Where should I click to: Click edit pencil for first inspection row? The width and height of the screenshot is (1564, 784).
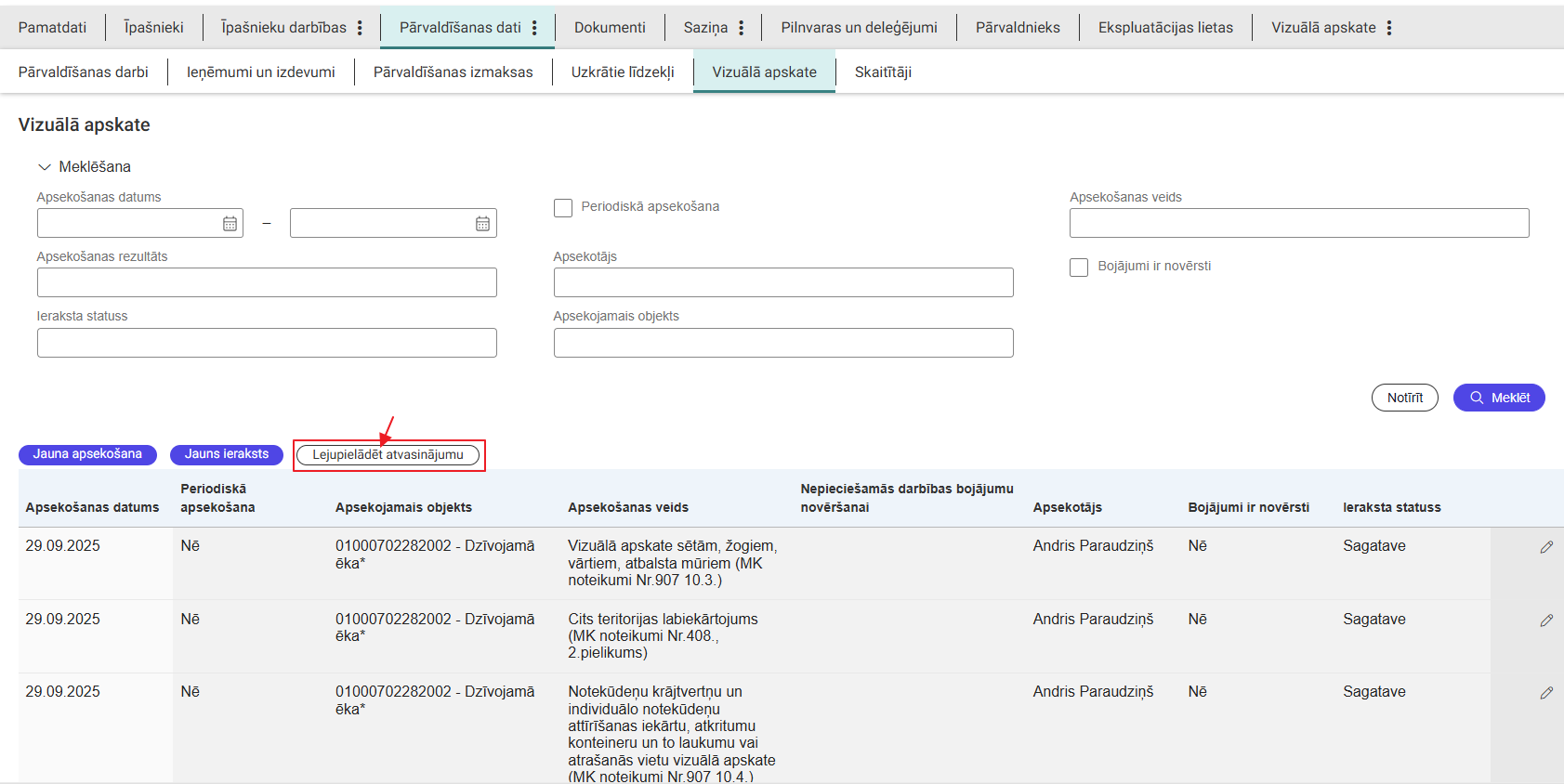tap(1545, 547)
